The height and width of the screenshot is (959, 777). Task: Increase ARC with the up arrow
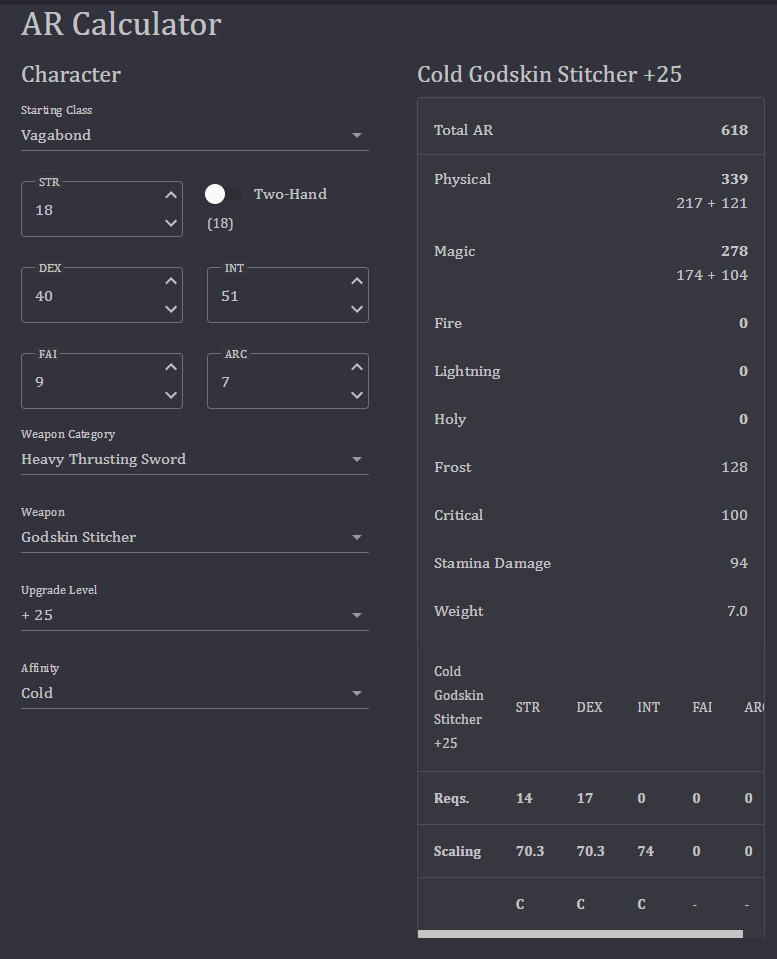click(x=357, y=368)
